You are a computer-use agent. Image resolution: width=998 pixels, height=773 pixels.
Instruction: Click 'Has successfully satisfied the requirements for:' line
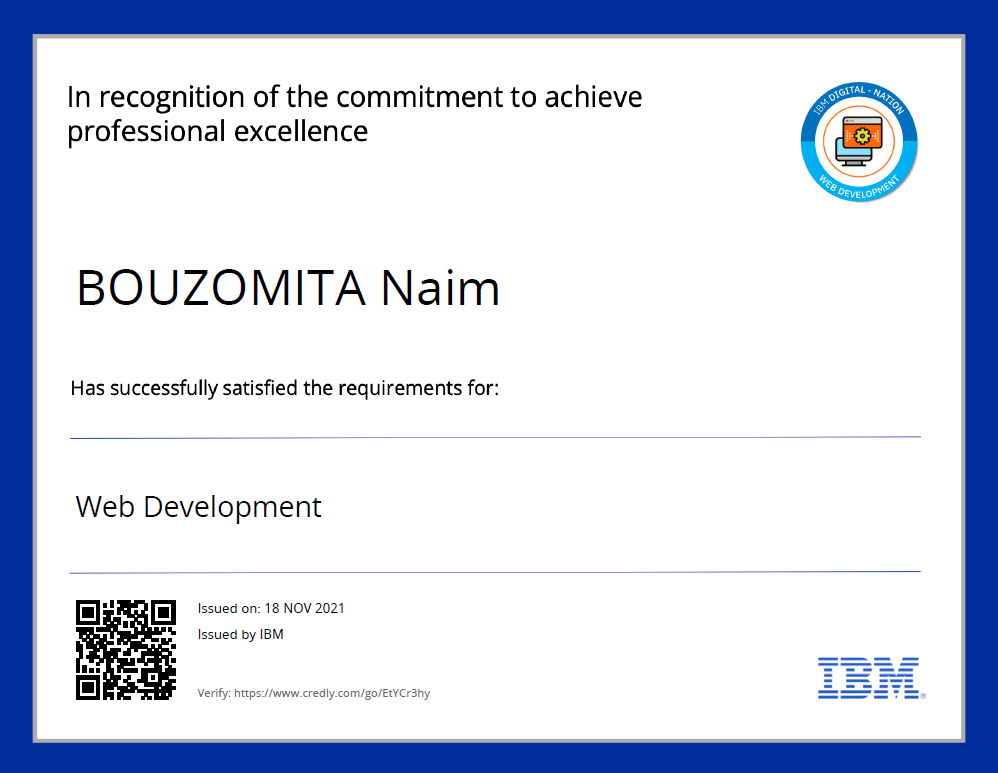[x=285, y=388]
